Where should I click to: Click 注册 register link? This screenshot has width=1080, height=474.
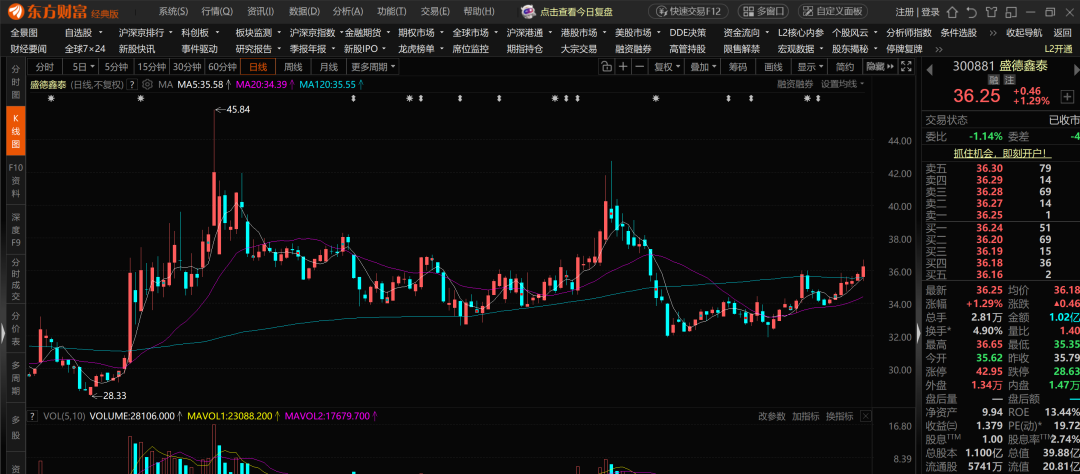(904, 12)
